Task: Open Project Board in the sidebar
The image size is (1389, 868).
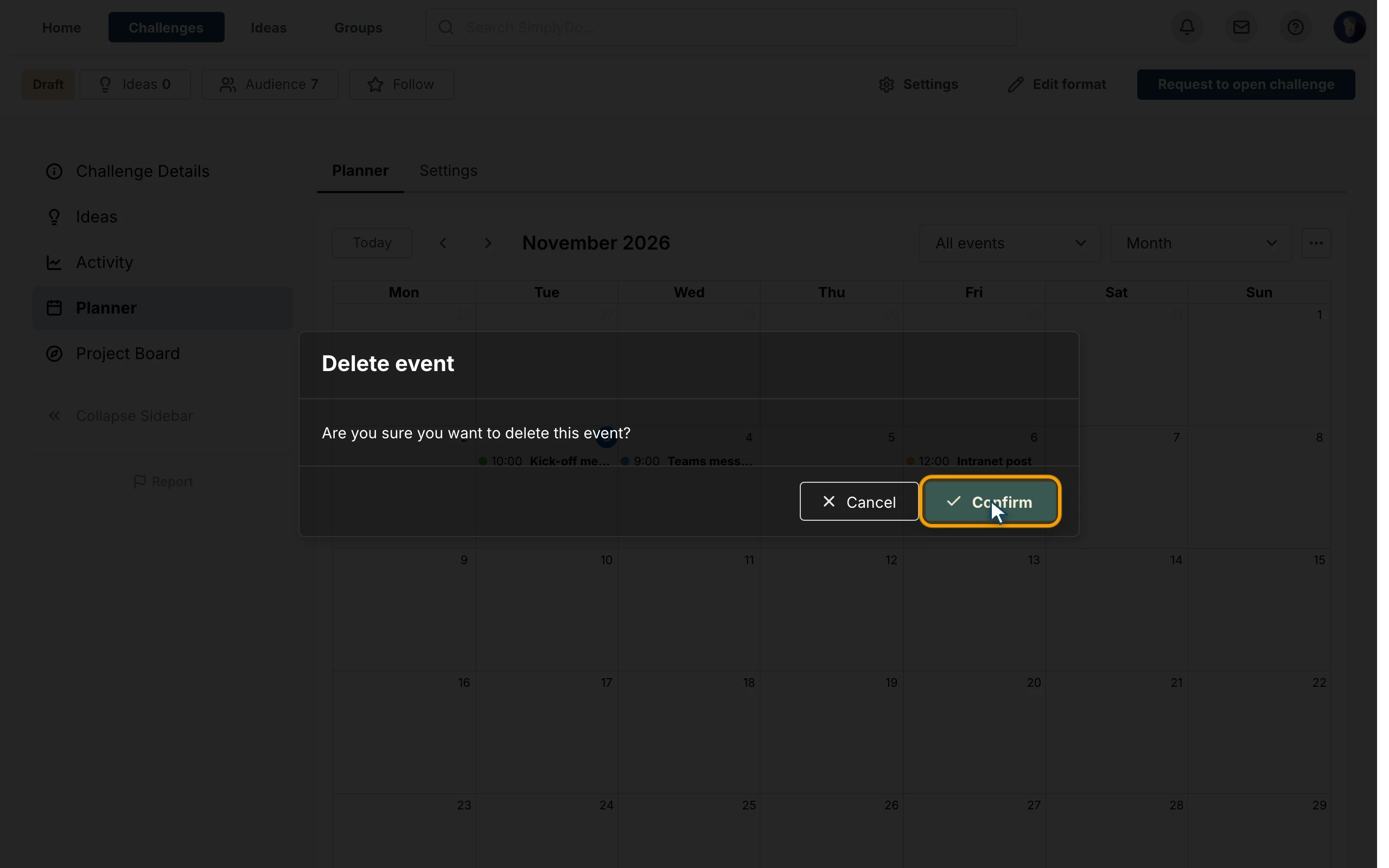Action: (x=163, y=353)
